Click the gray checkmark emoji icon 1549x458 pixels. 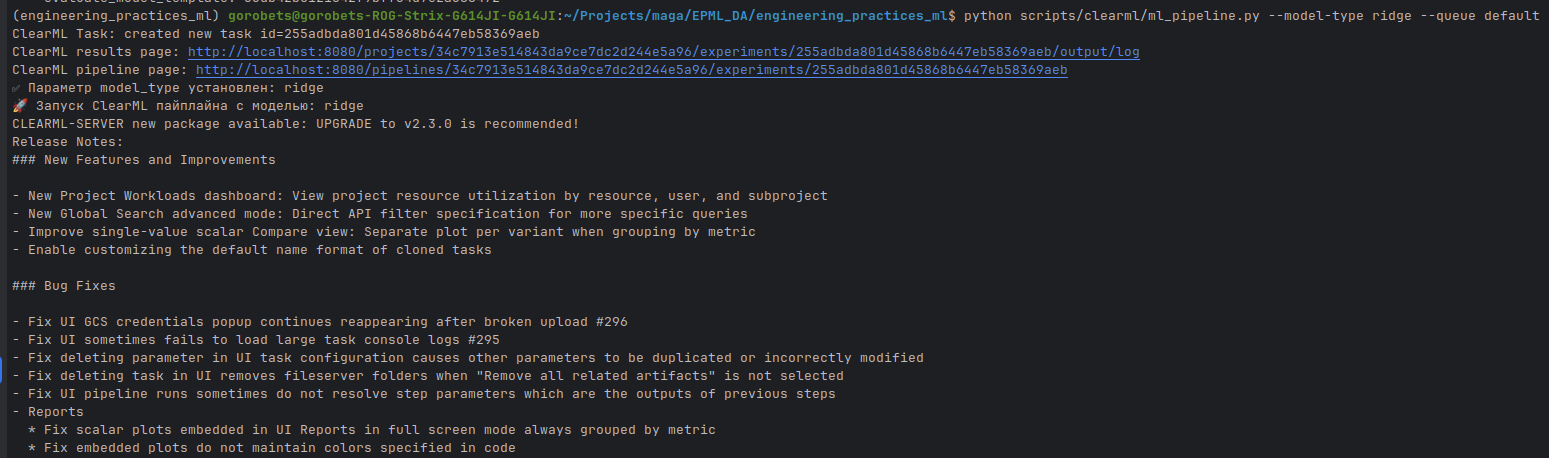point(18,88)
